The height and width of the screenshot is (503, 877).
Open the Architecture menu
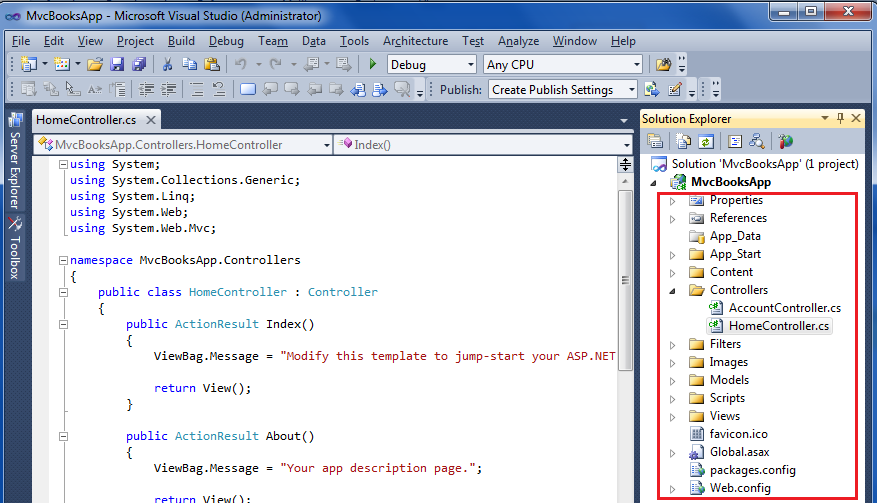(x=415, y=41)
